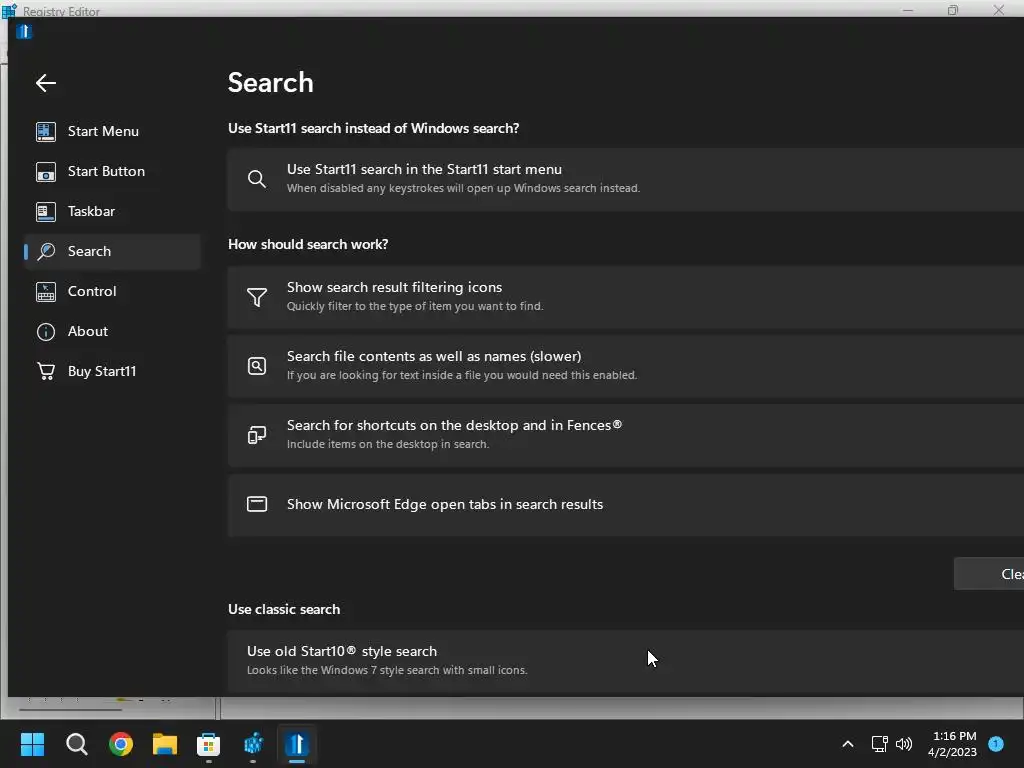Image resolution: width=1024 pixels, height=768 pixels.
Task: Open Microsoft Store from the taskbar
Action: pyautogui.click(x=208, y=744)
